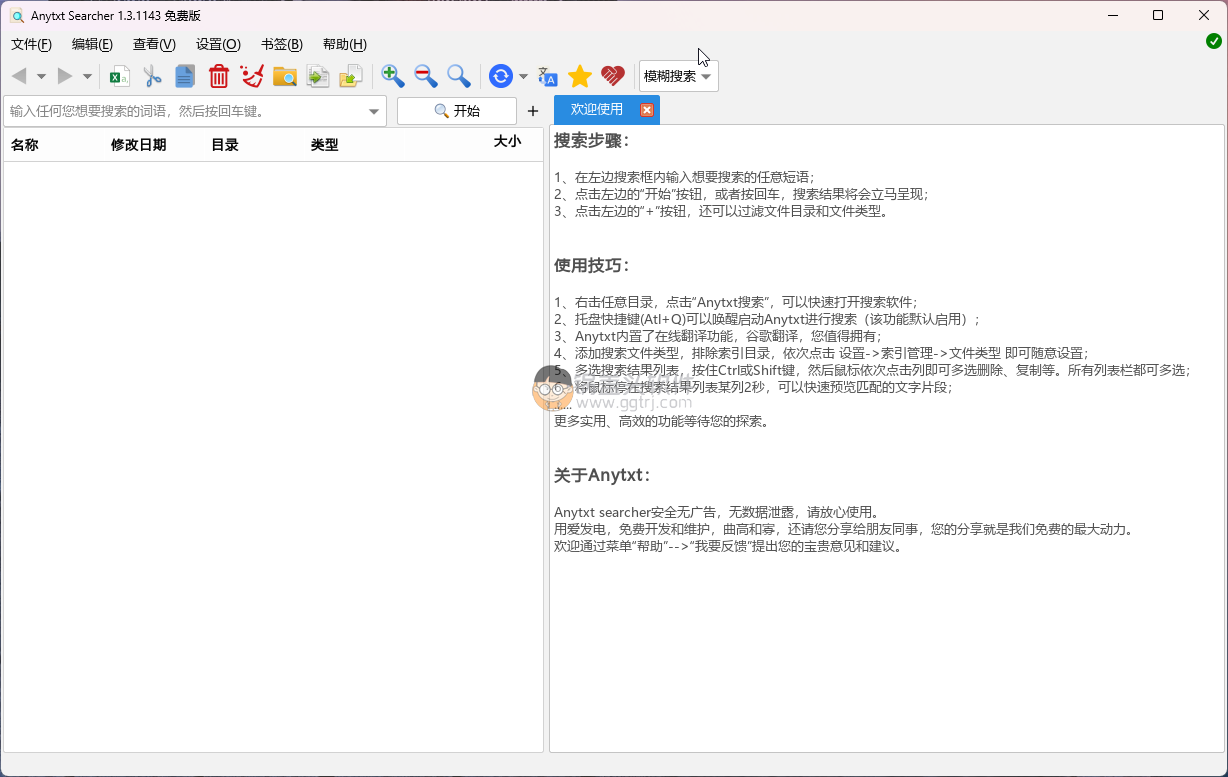Click the yellow star bookmark icon
Screen dimensions: 1228x777
point(580,76)
